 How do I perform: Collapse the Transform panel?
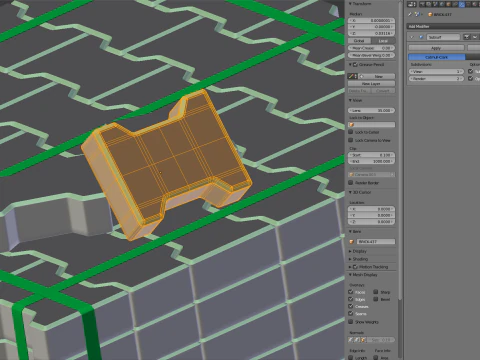(x=350, y=4)
